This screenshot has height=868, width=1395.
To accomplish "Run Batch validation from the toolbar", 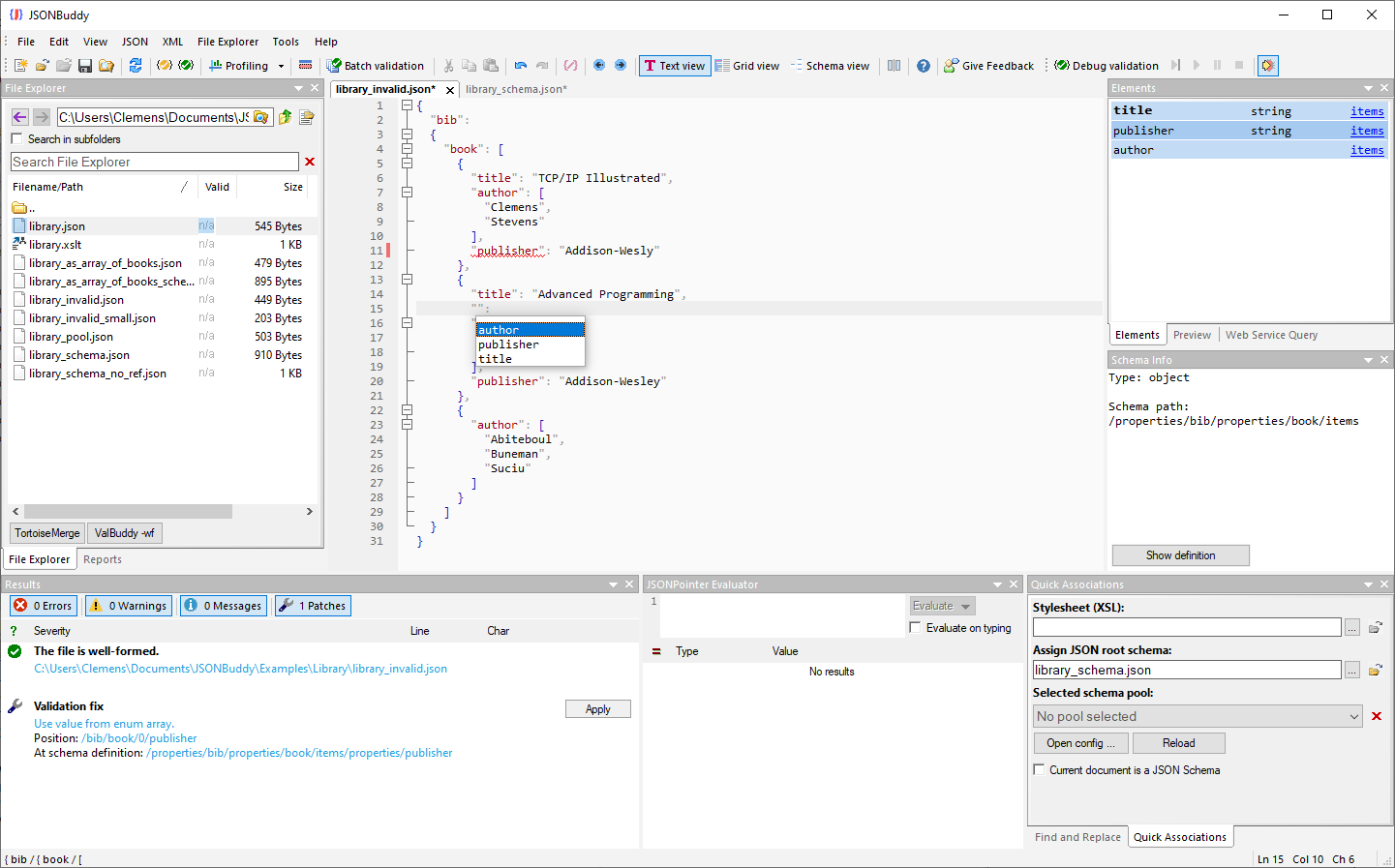I will 376,66.
